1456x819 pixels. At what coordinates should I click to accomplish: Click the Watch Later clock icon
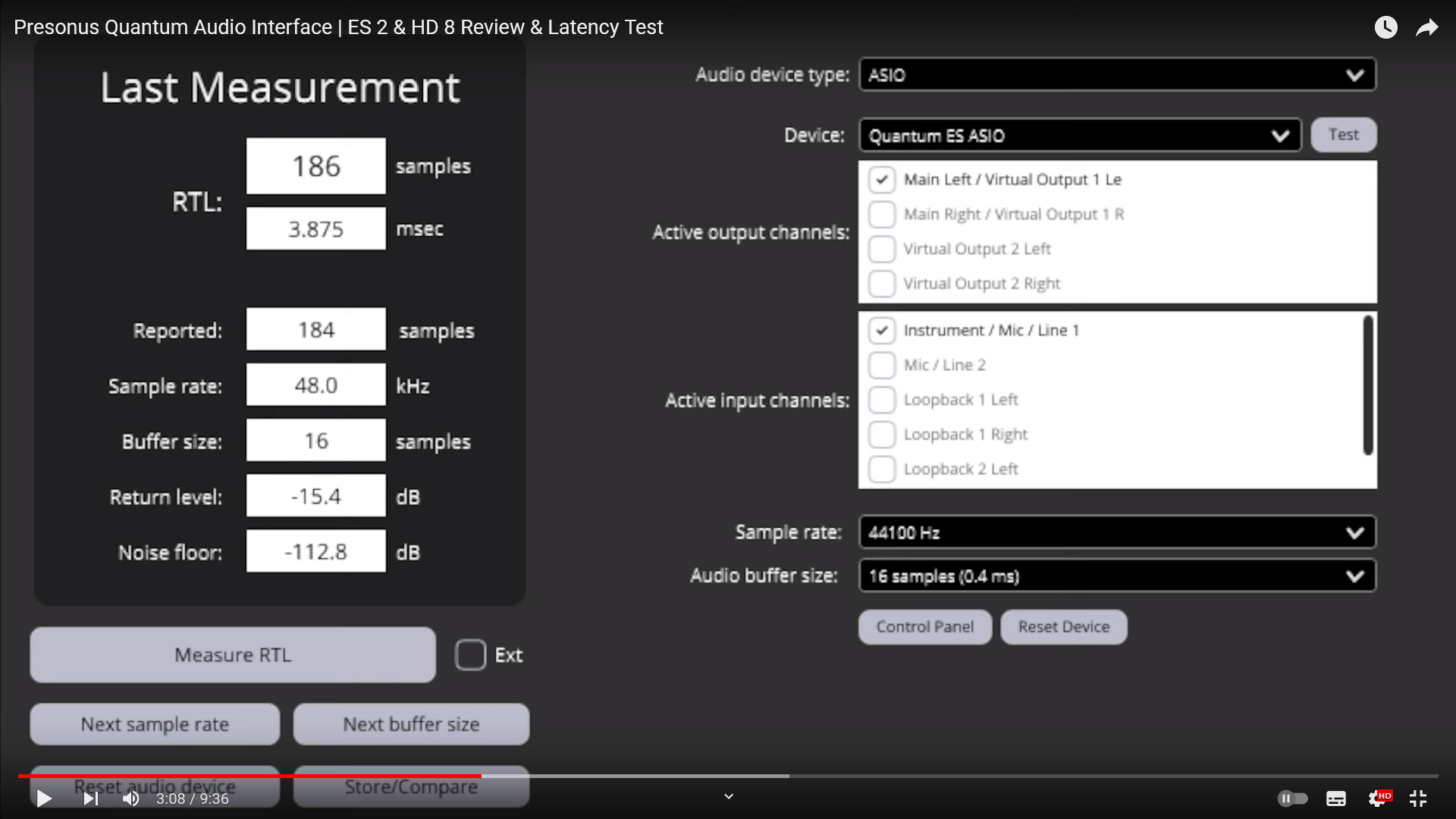click(x=1385, y=28)
